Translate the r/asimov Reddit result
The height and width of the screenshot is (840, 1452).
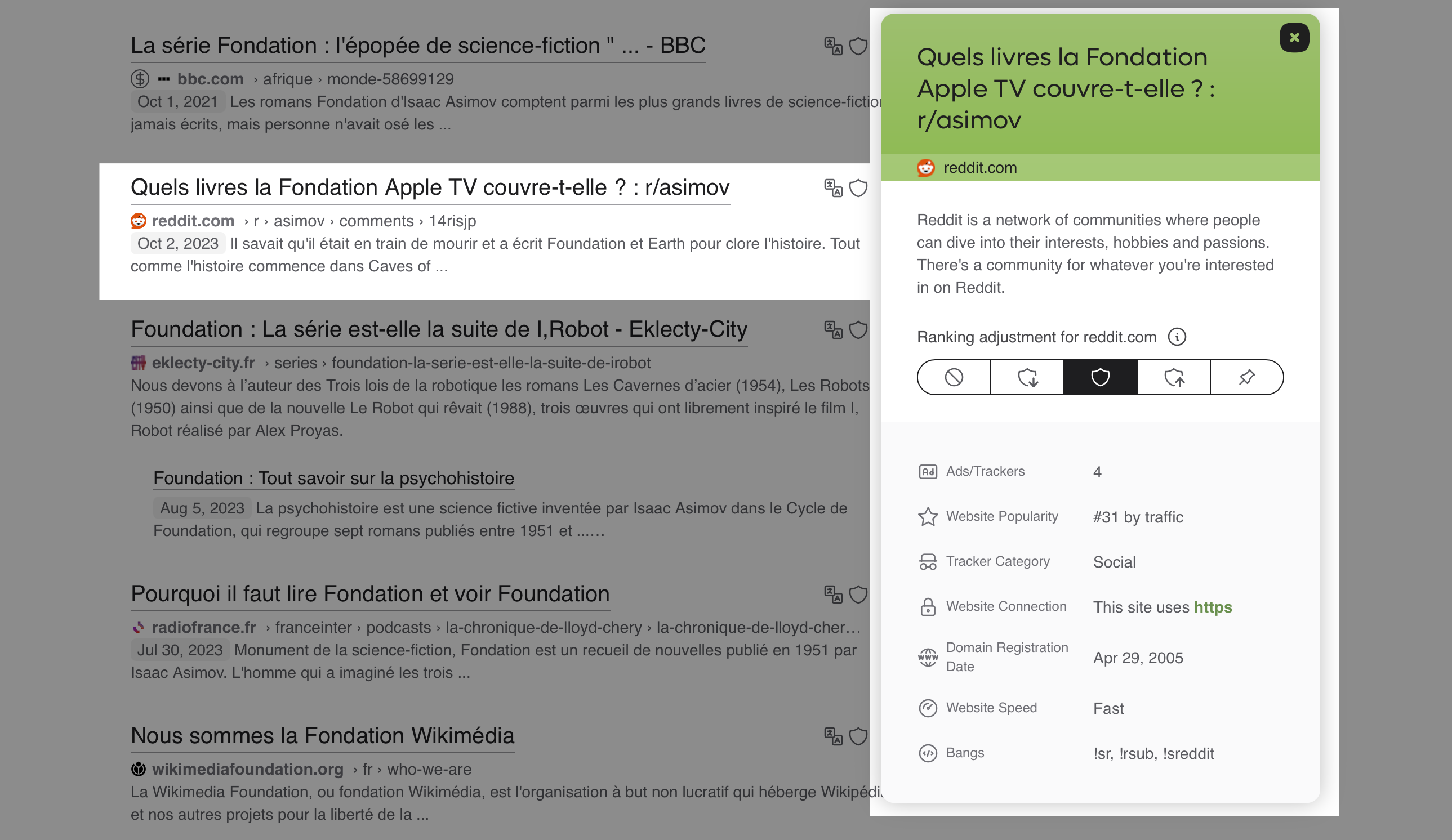tap(832, 188)
